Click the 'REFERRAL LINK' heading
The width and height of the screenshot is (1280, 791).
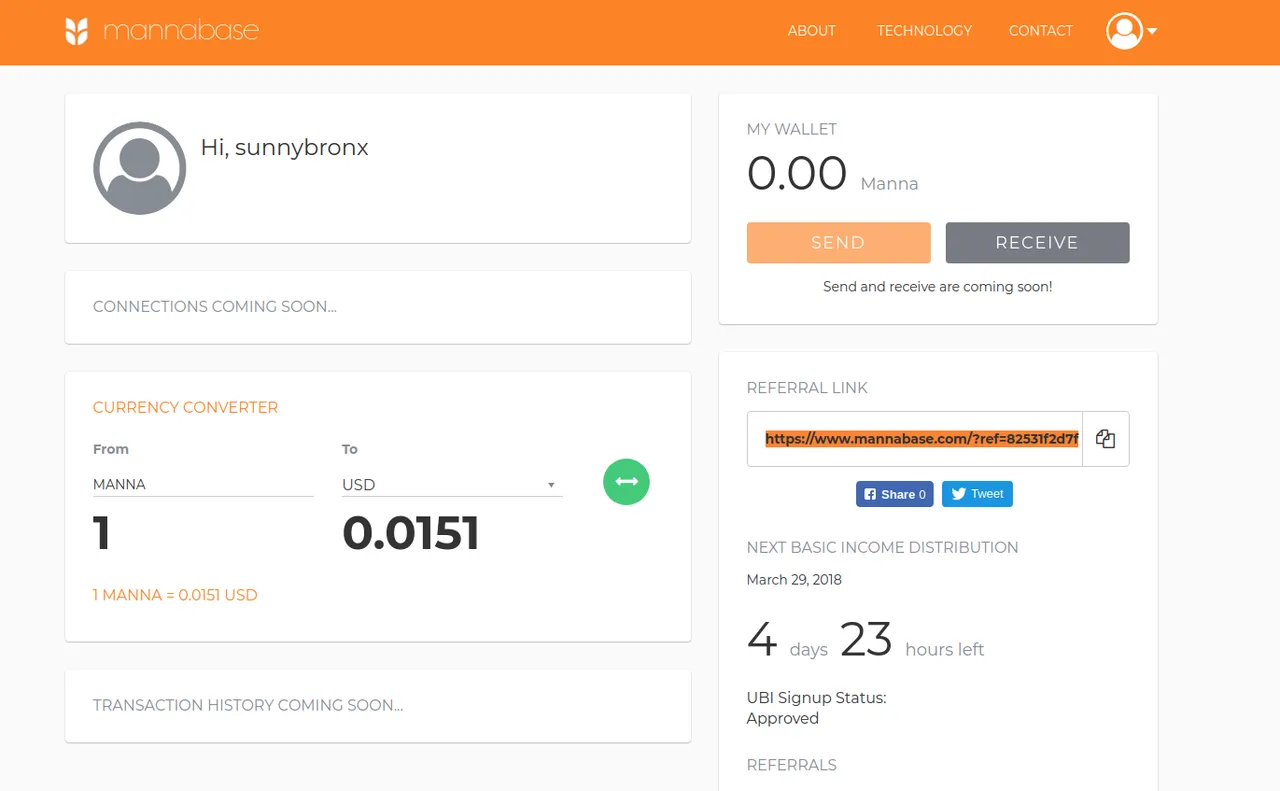pos(807,388)
